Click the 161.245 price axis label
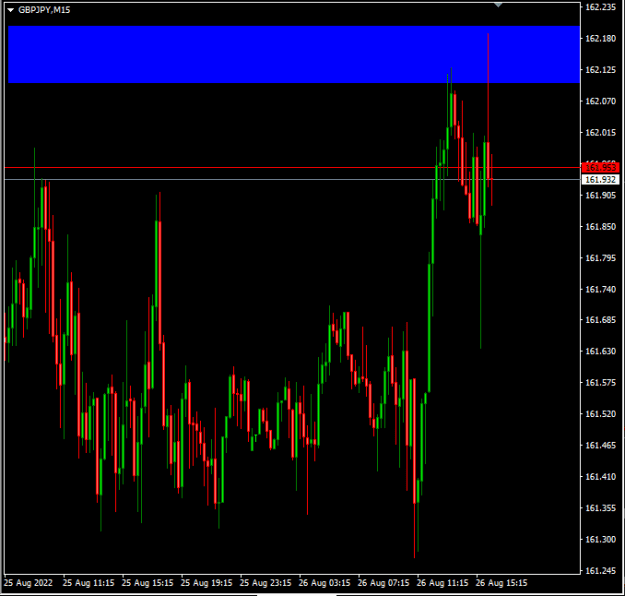 600,570
